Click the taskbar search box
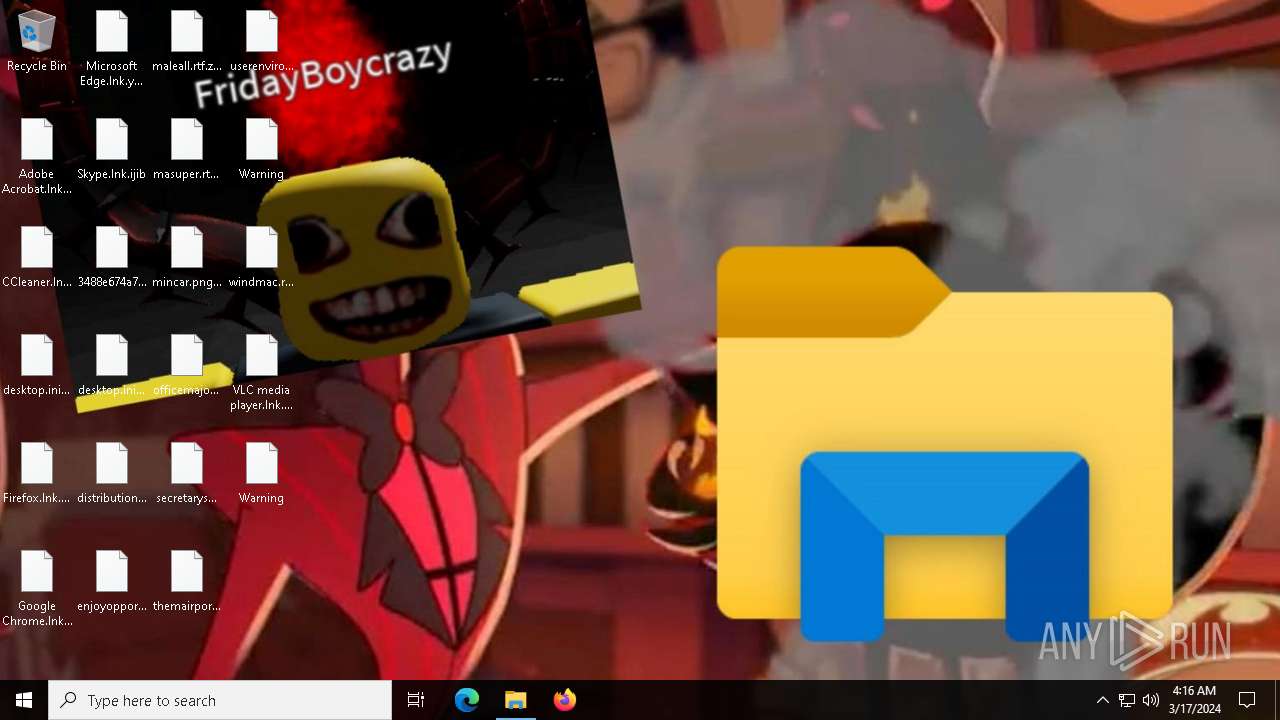Screen dimensions: 1280x720 point(220,700)
